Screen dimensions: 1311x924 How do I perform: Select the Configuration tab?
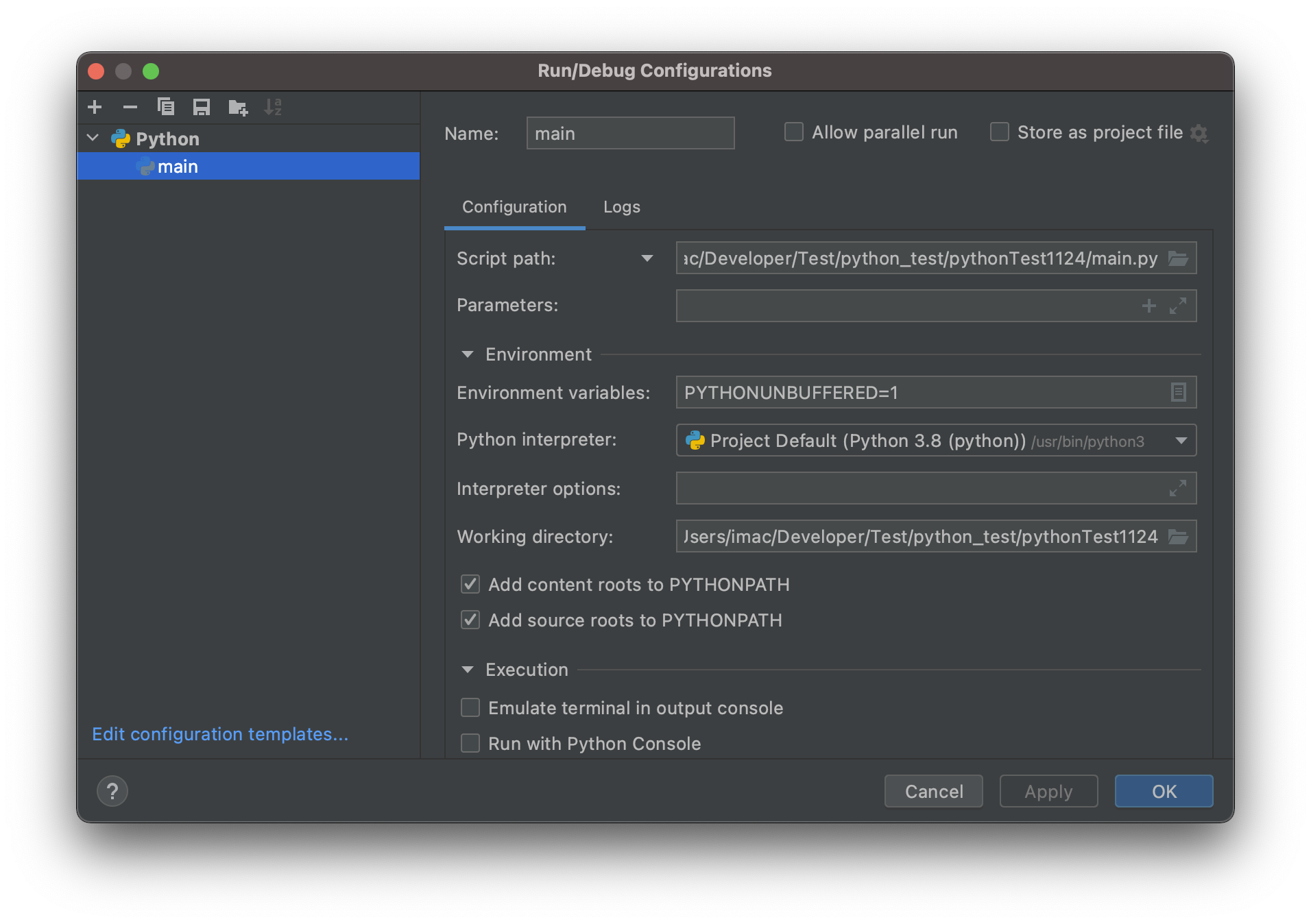pos(514,206)
